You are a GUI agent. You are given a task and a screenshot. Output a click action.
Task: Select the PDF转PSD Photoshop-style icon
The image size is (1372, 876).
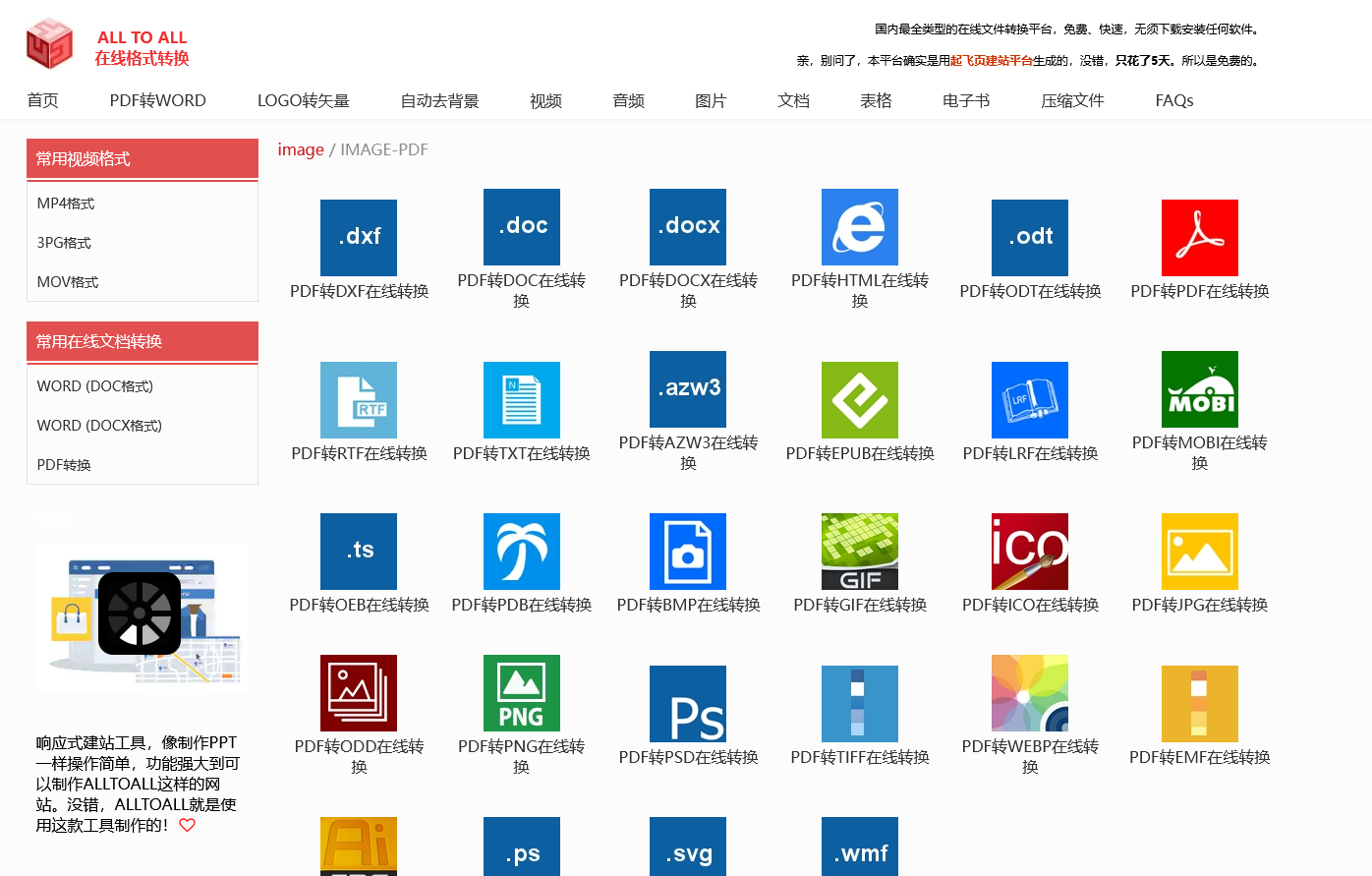687,704
